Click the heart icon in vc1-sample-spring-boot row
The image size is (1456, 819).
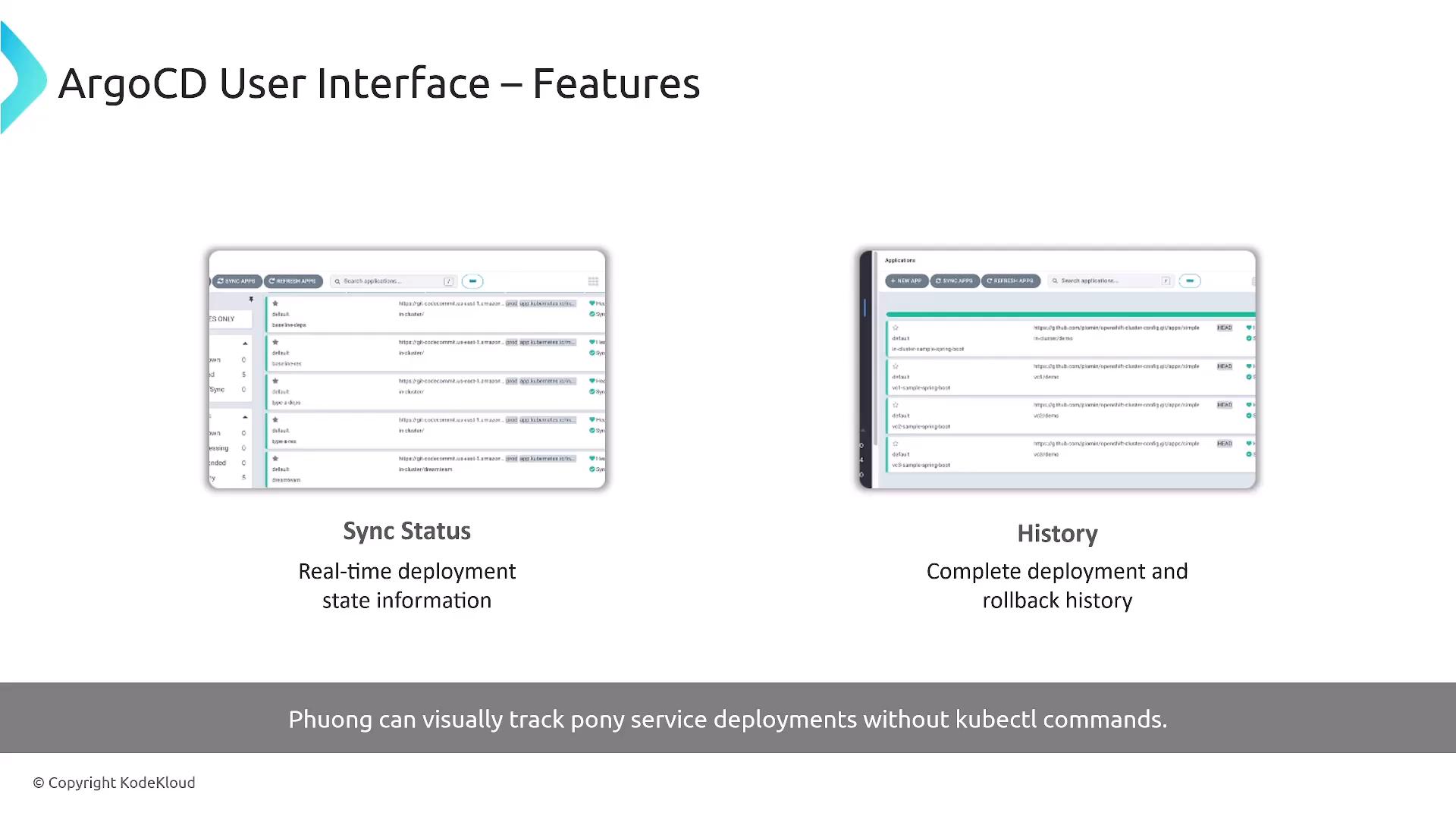click(1249, 366)
